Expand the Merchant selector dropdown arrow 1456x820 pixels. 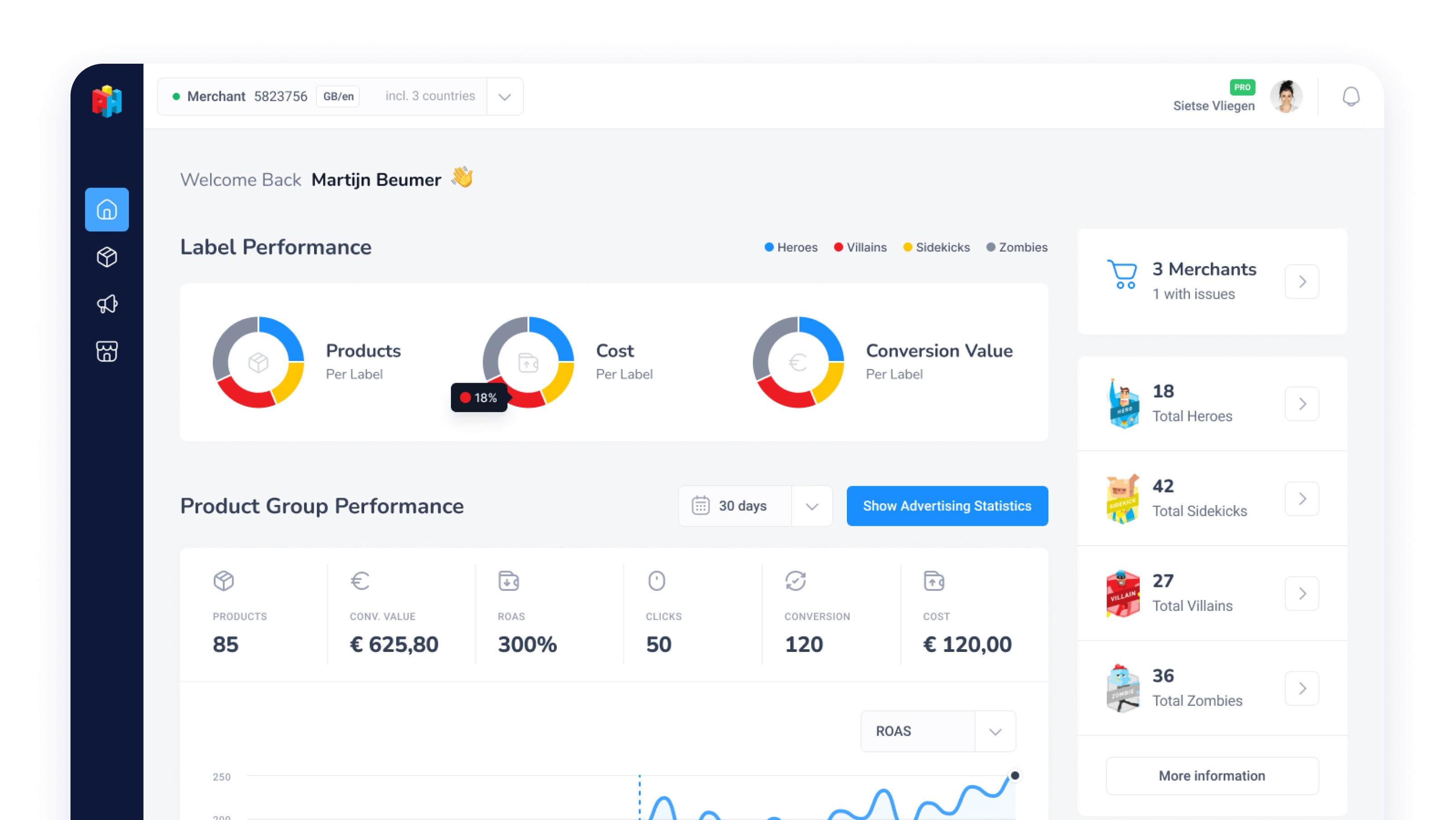[505, 97]
